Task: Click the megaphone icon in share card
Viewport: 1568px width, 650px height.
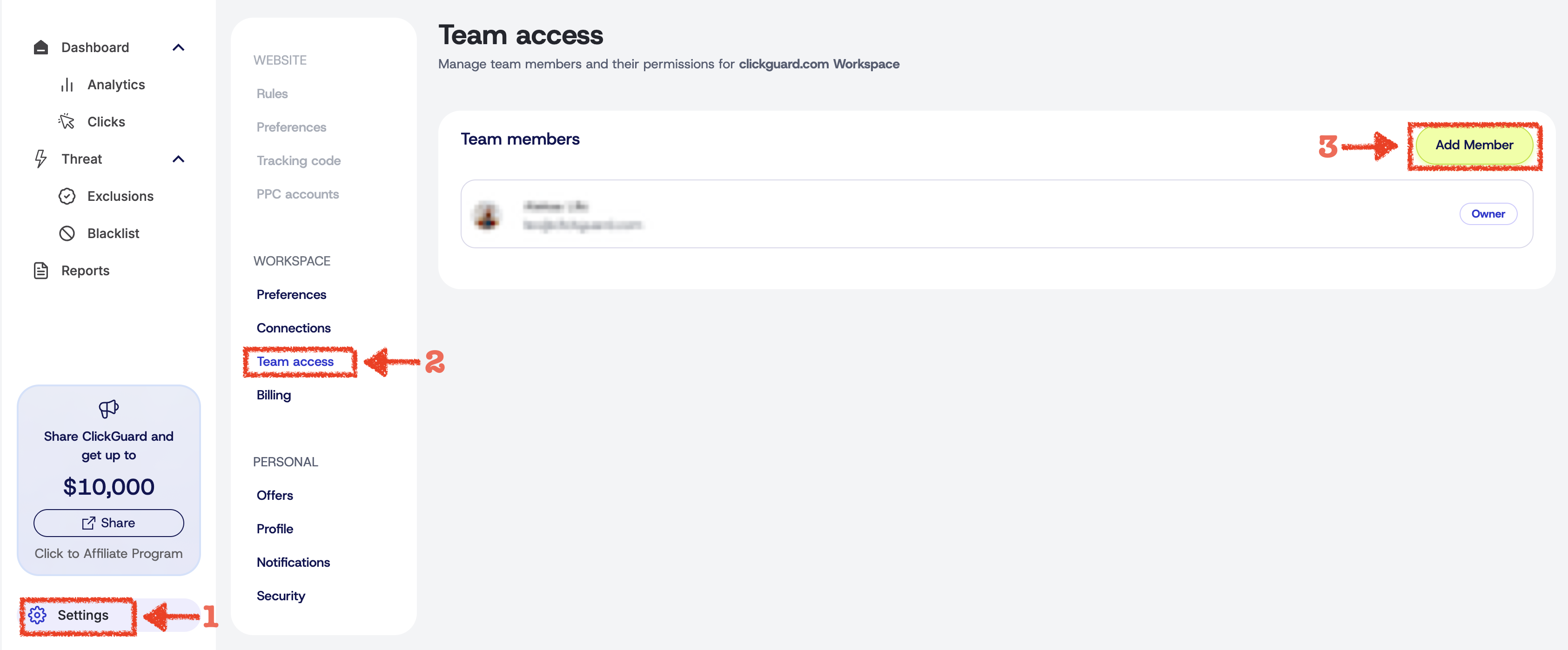Action: 108,409
